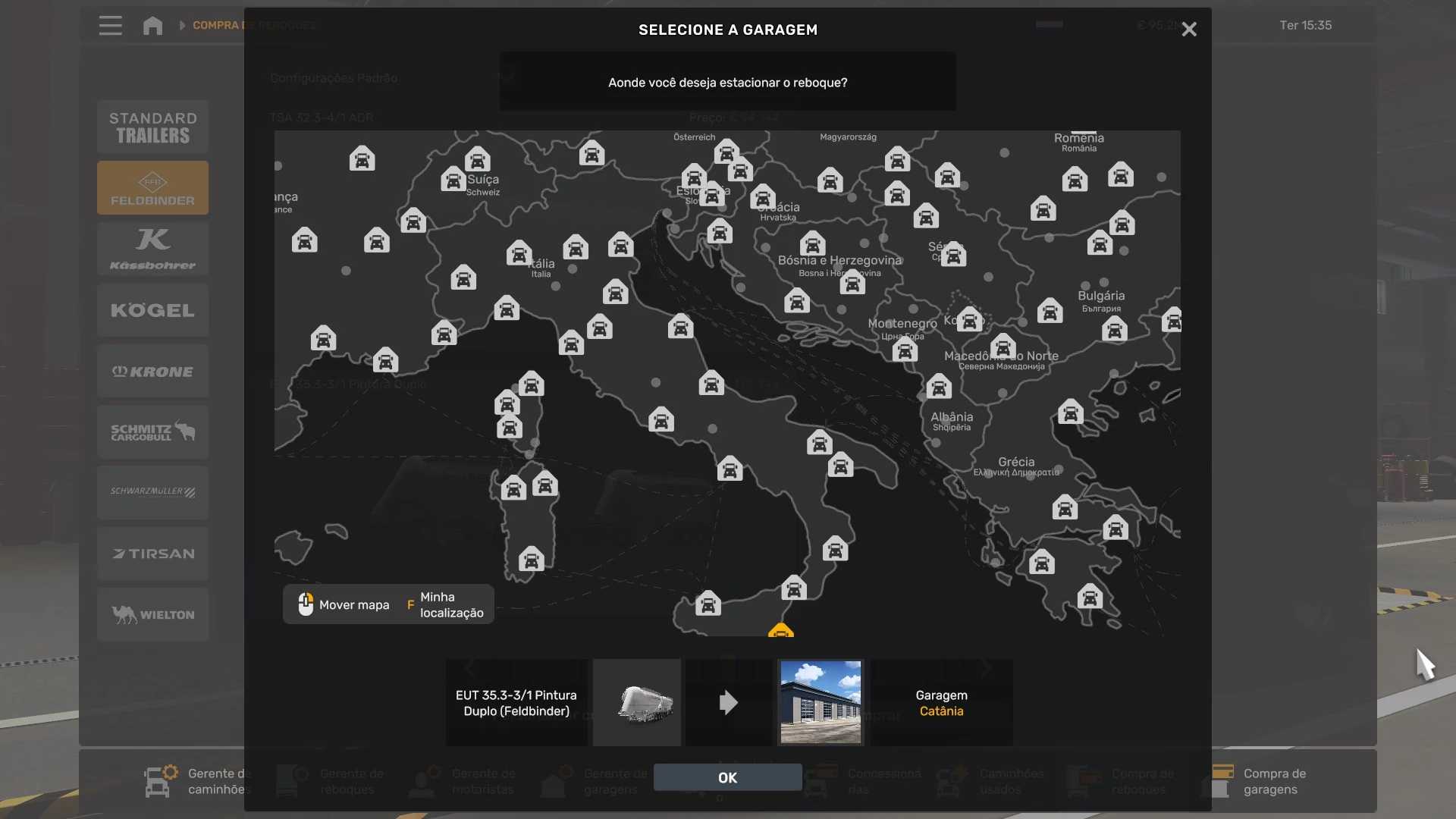Open the Krone brand tab
Screen dimensions: 1456x819
click(x=152, y=372)
